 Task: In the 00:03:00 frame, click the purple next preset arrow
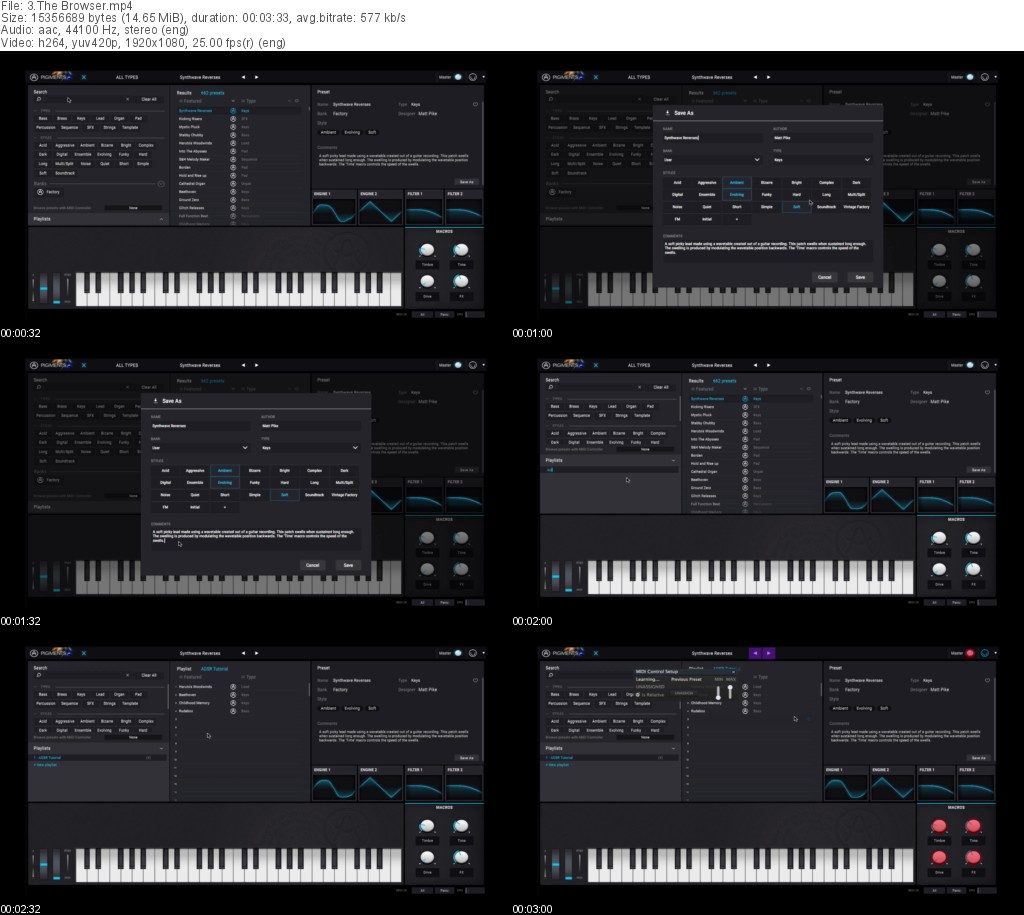(769, 653)
